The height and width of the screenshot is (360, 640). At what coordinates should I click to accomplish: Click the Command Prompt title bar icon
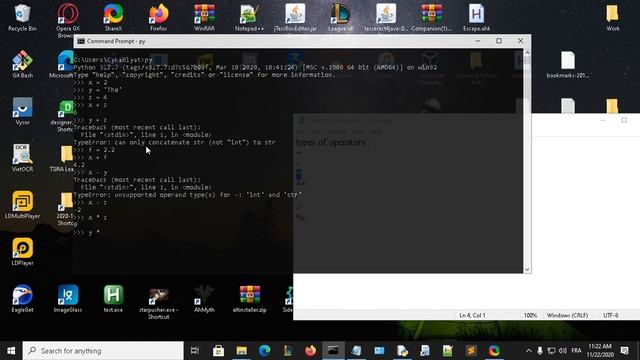tap(81, 41)
